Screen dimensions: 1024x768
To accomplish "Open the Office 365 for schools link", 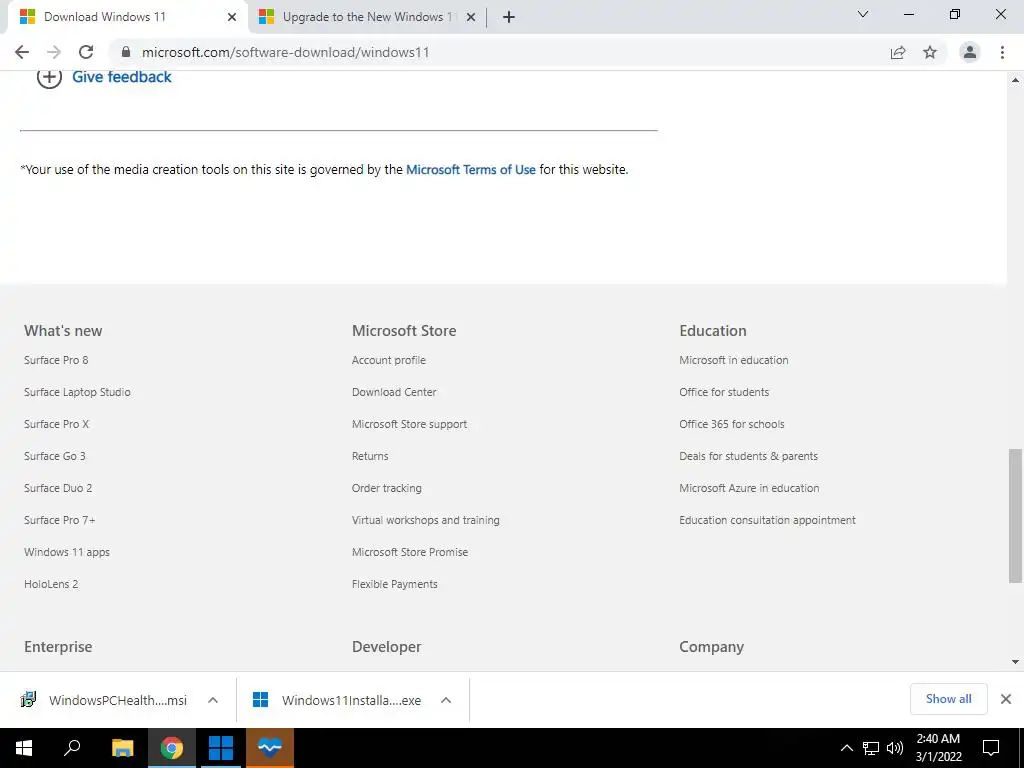I will pyautogui.click(x=731, y=424).
